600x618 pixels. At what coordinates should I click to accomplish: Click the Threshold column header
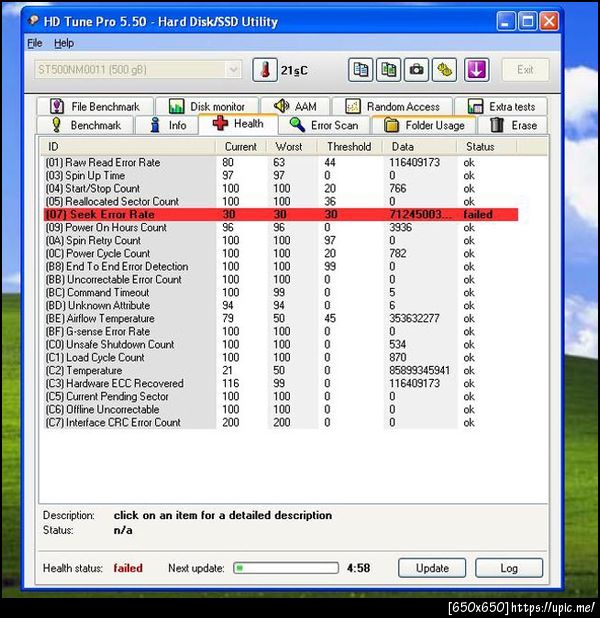pyautogui.click(x=350, y=147)
